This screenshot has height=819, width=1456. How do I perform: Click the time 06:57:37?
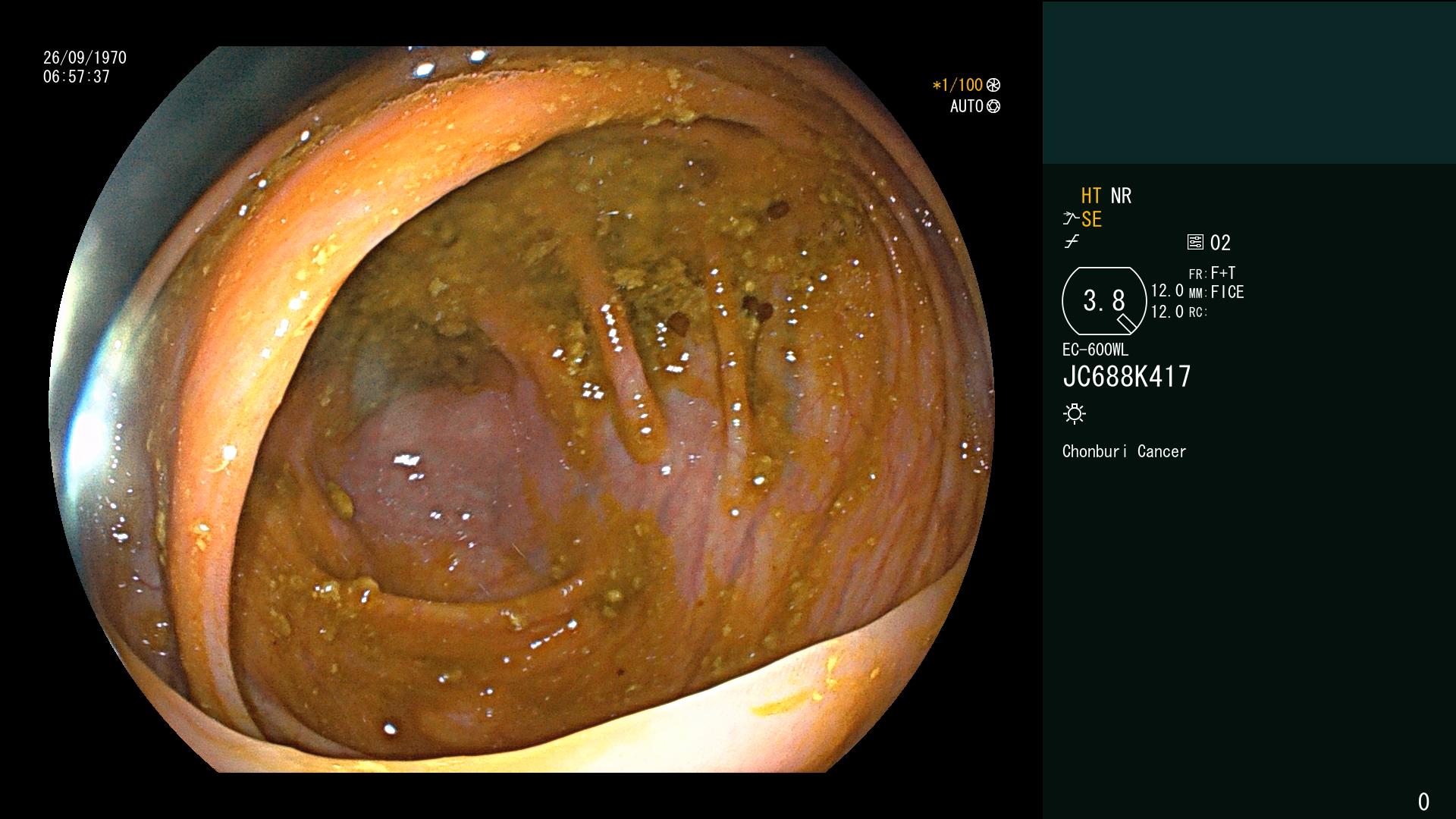77,77
